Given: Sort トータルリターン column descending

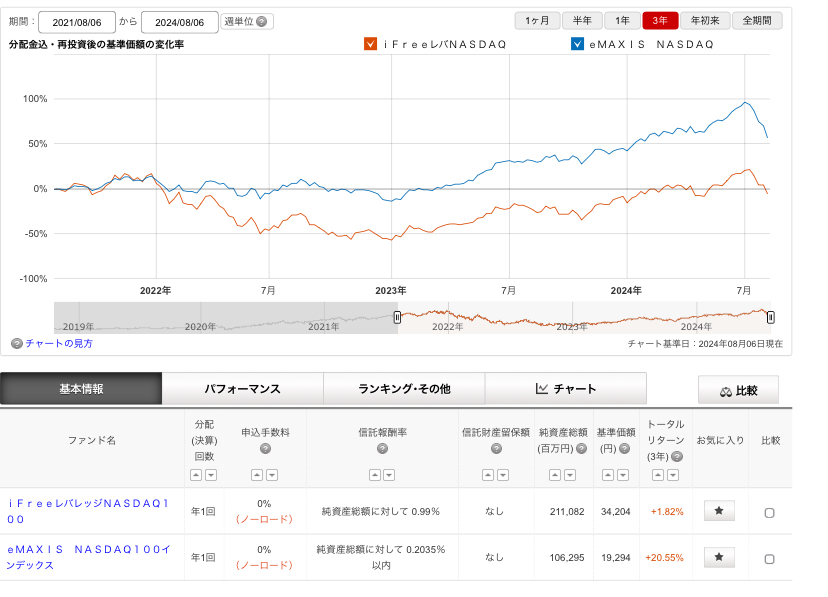Looking at the screenshot, I should [673, 475].
